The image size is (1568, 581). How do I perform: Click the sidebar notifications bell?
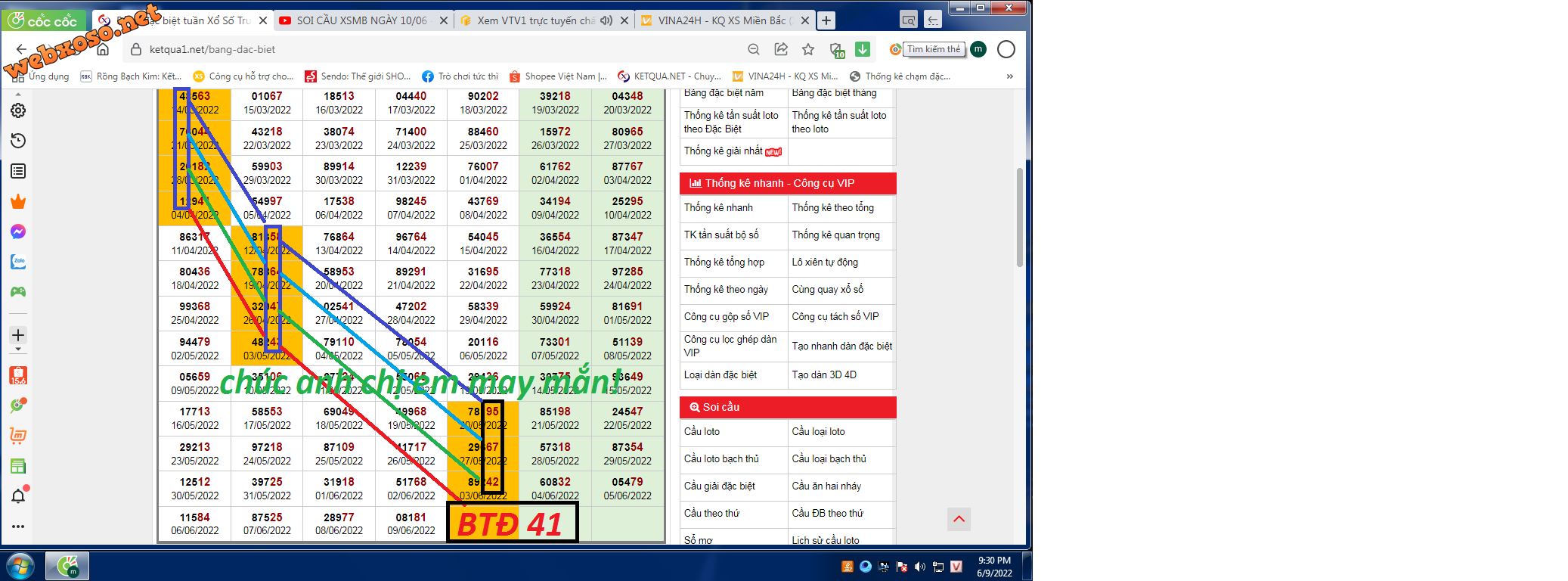click(18, 496)
